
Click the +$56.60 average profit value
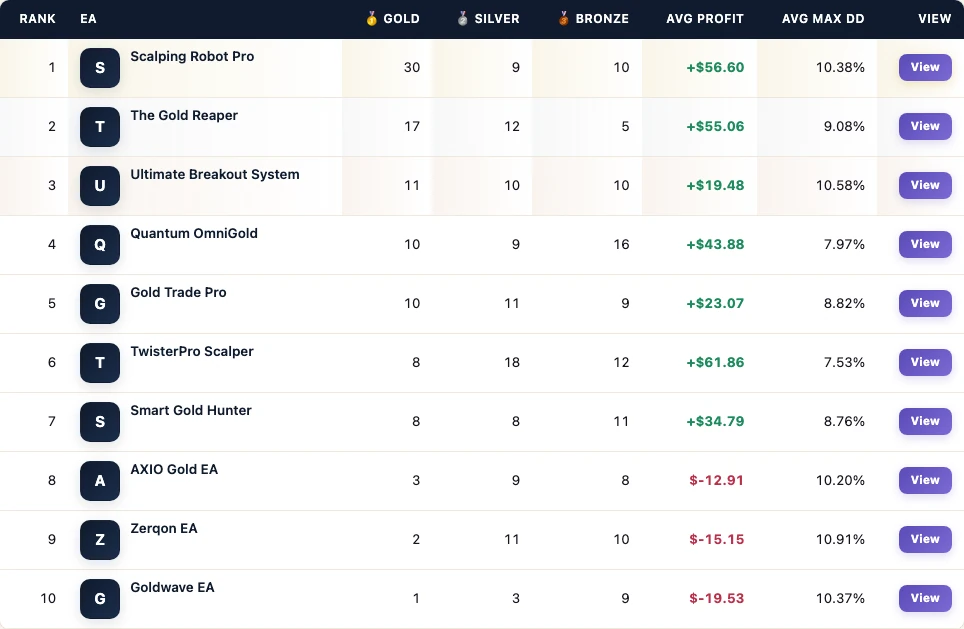click(715, 68)
